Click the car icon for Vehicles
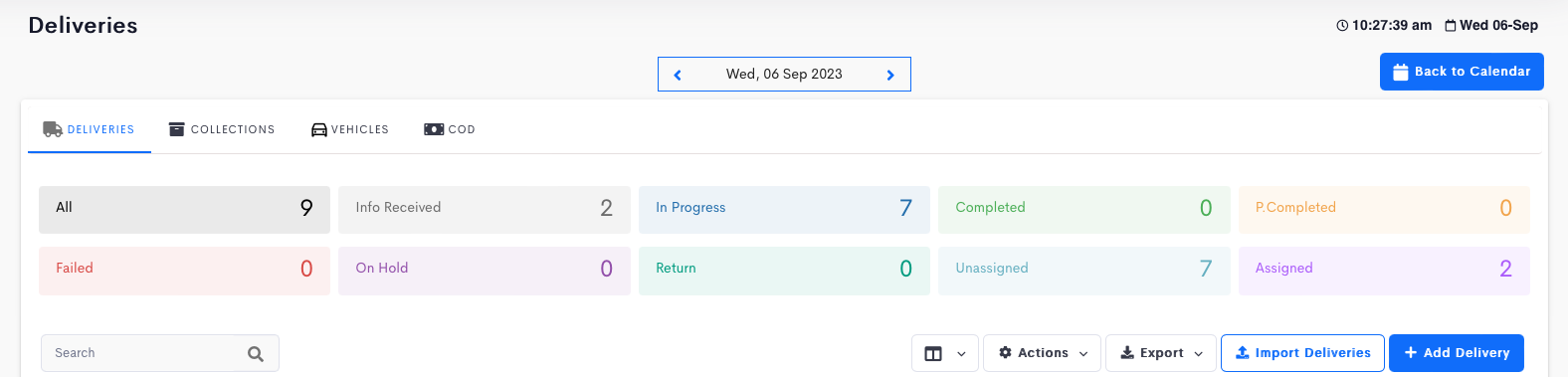Image resolution: width=1568 pixels, height=377 pixels. tap(319, 129)
